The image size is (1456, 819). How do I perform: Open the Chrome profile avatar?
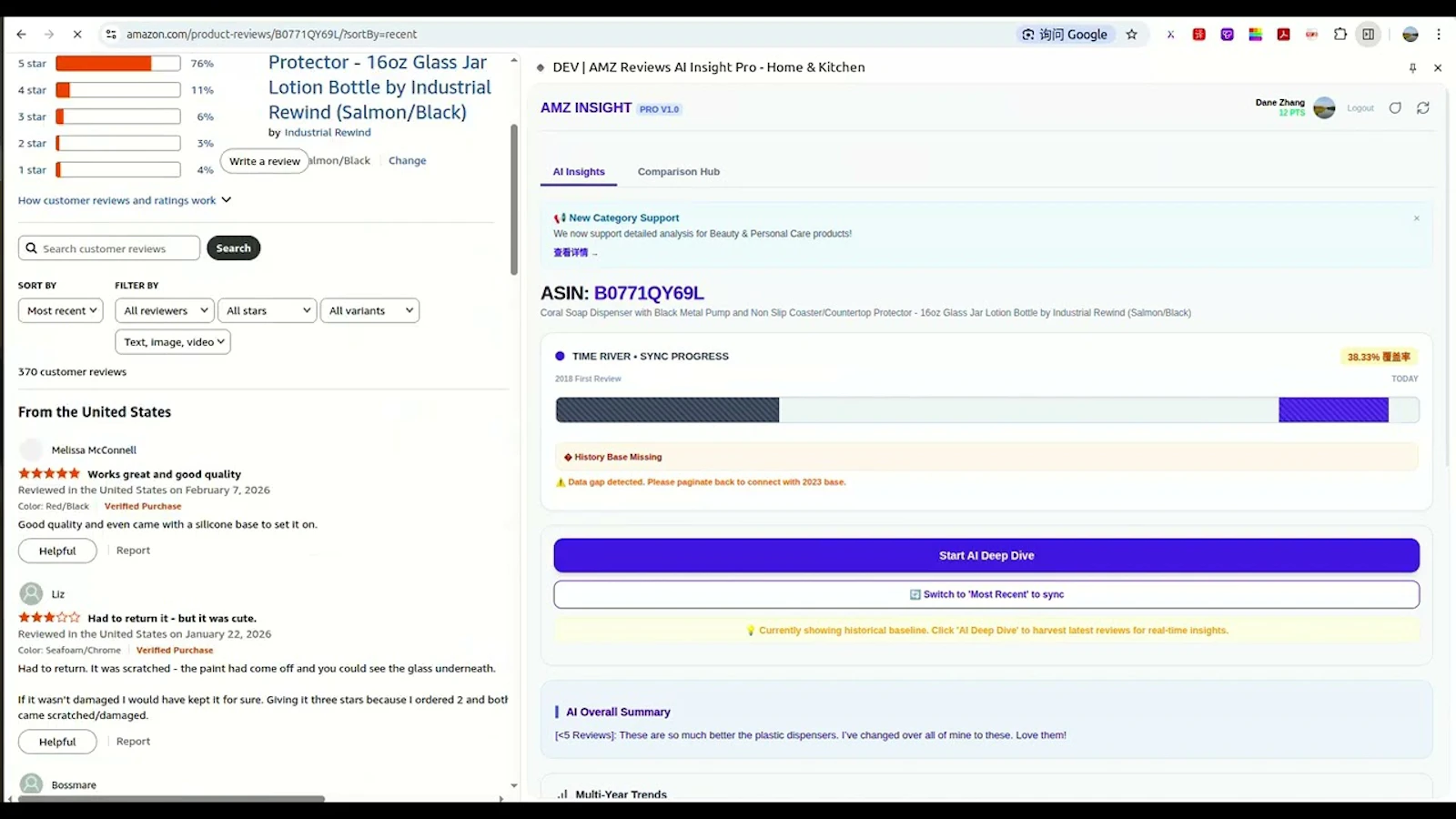1410,35
